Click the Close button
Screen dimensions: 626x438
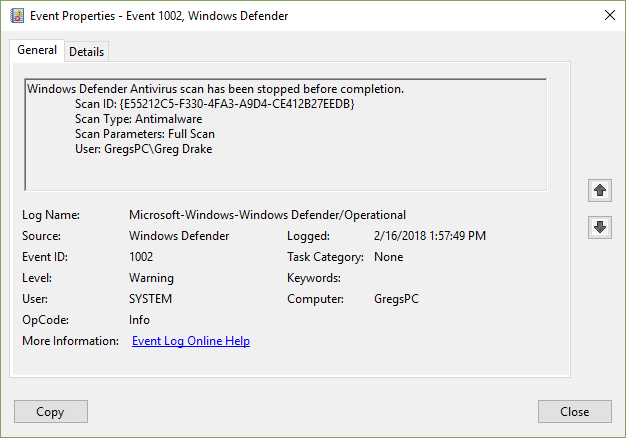point(574,412)
